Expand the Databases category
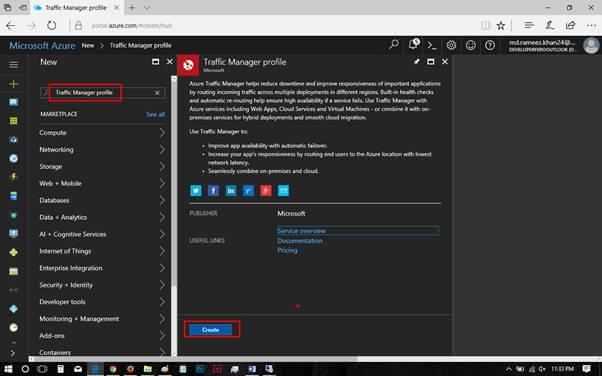This screenshot has height=376, width=602. (102, 200)
